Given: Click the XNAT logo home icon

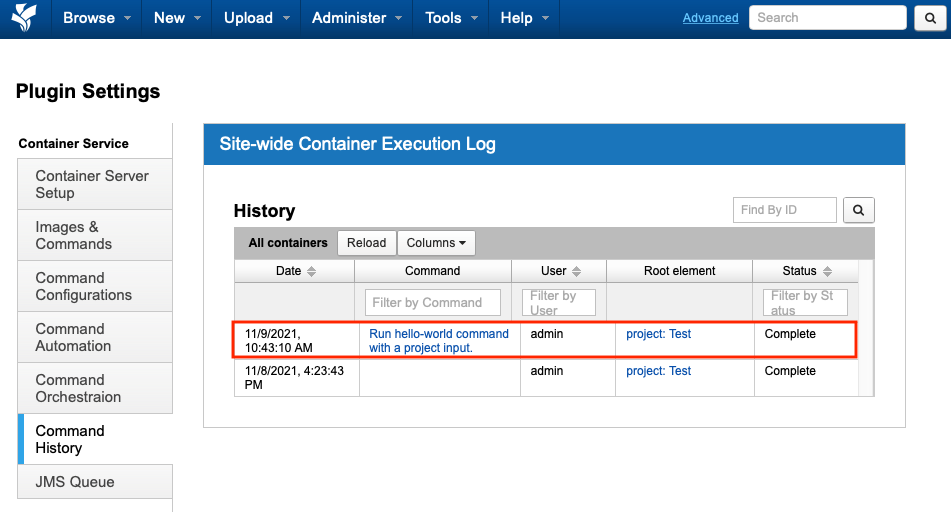Looking at the screenshot, I should 22,18.
